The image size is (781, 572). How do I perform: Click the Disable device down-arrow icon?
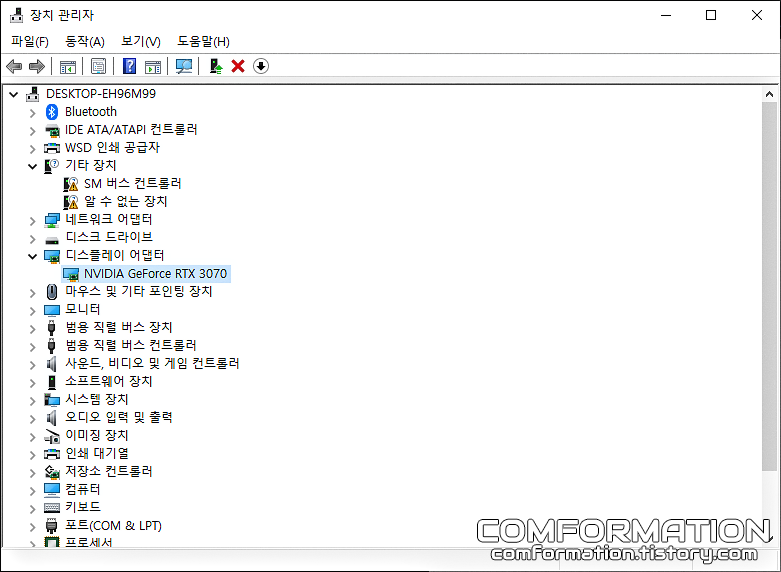point(261,66)
